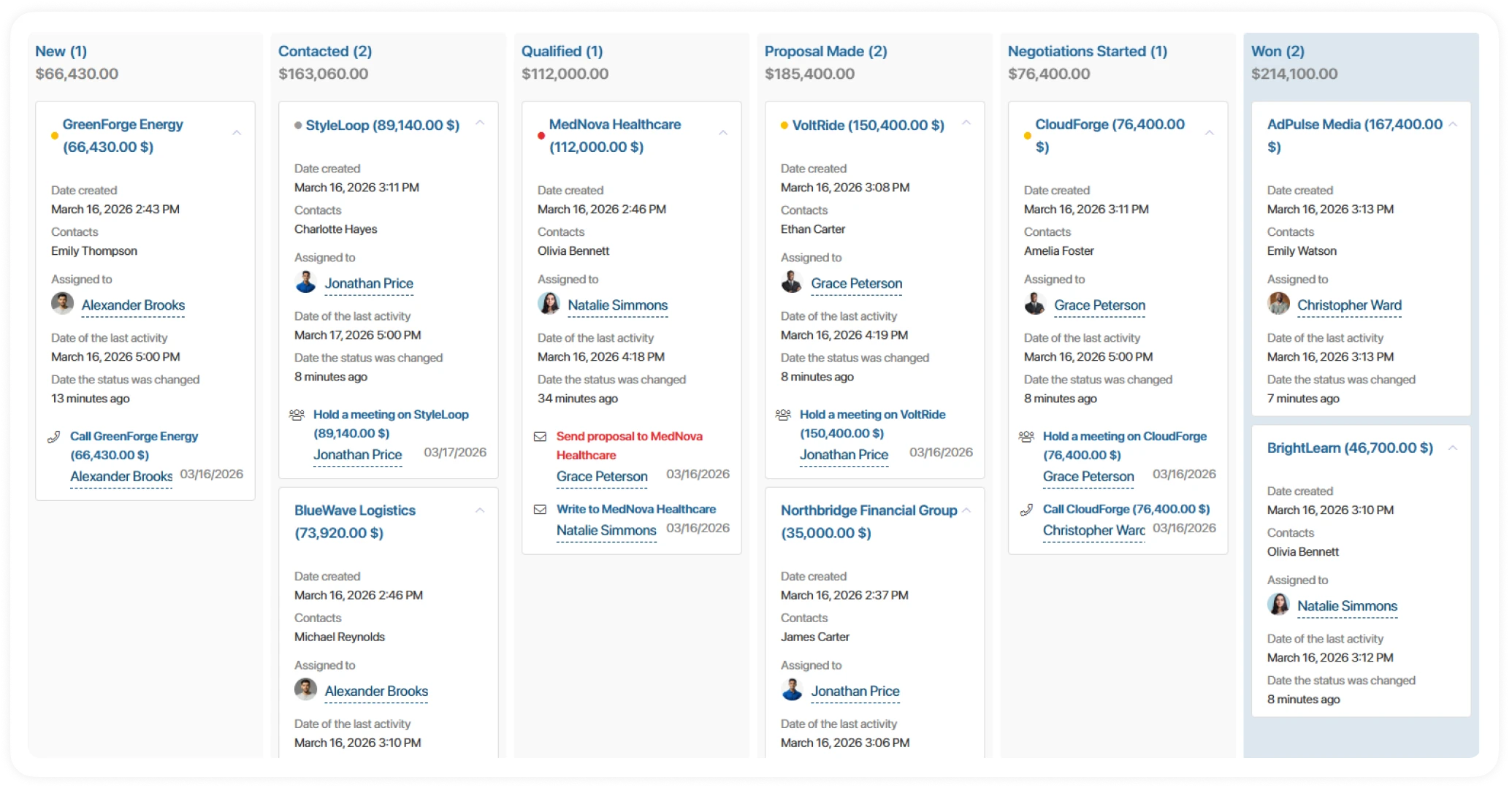Click Alexander Brooks avatar in BlueWave card
The height and width of the screenshot is (793, 1512).
pos(305,689)
